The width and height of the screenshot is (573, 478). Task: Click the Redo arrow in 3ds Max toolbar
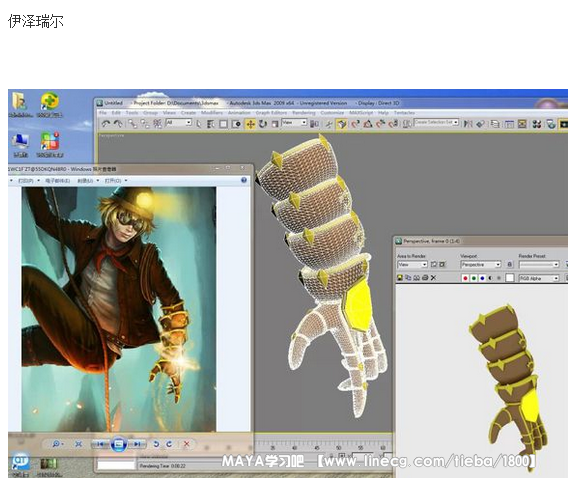pos(118,124)
